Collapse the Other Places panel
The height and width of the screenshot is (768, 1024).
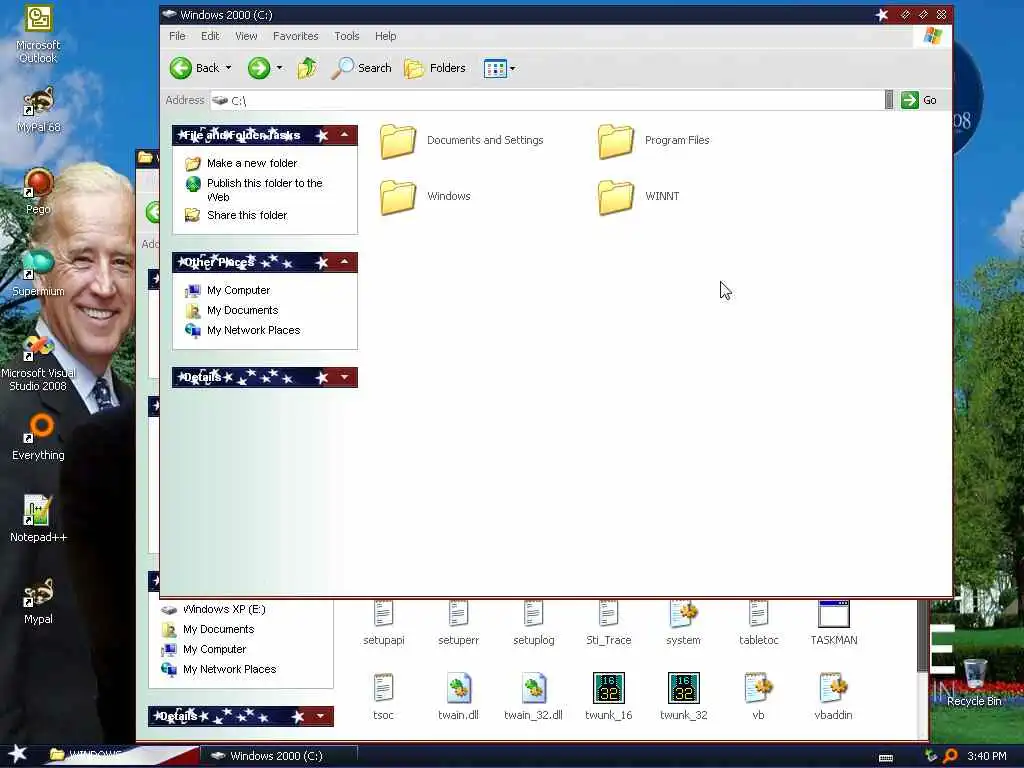coord(344,262)
